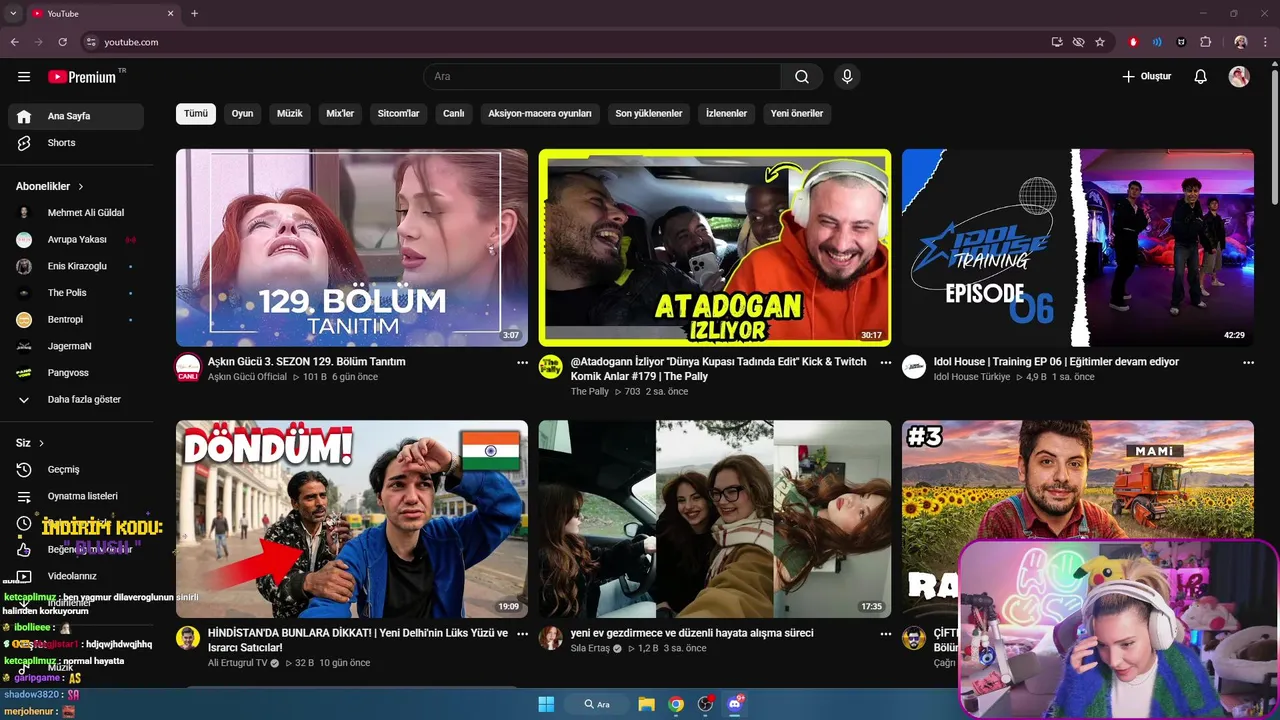Expand the Abonelikler section chevron
Image resolution: width=1280 pixels, height=720 pixels.
tap(81, 187)
